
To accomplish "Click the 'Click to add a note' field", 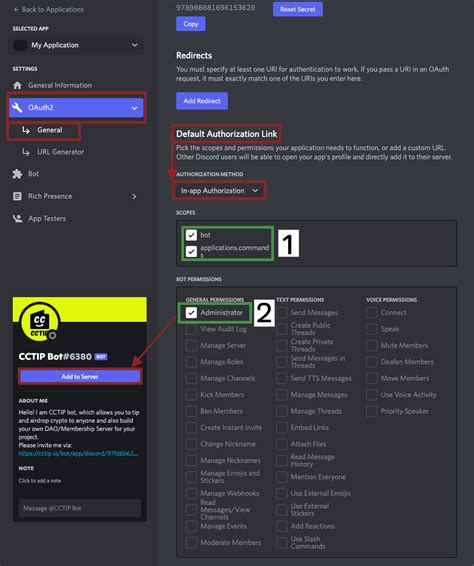I will point(40,481).
